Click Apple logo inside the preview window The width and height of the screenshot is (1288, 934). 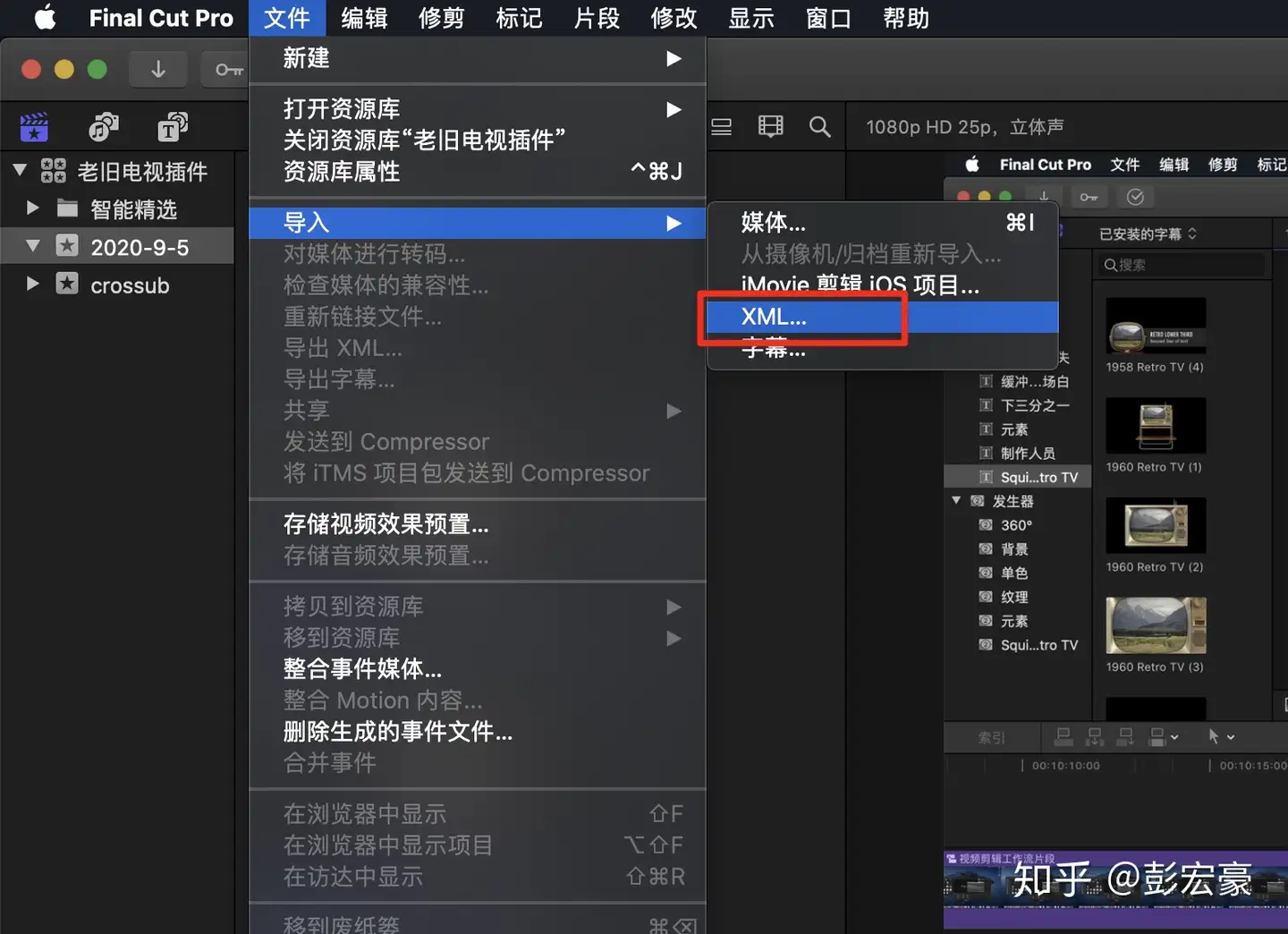(972, 165)
